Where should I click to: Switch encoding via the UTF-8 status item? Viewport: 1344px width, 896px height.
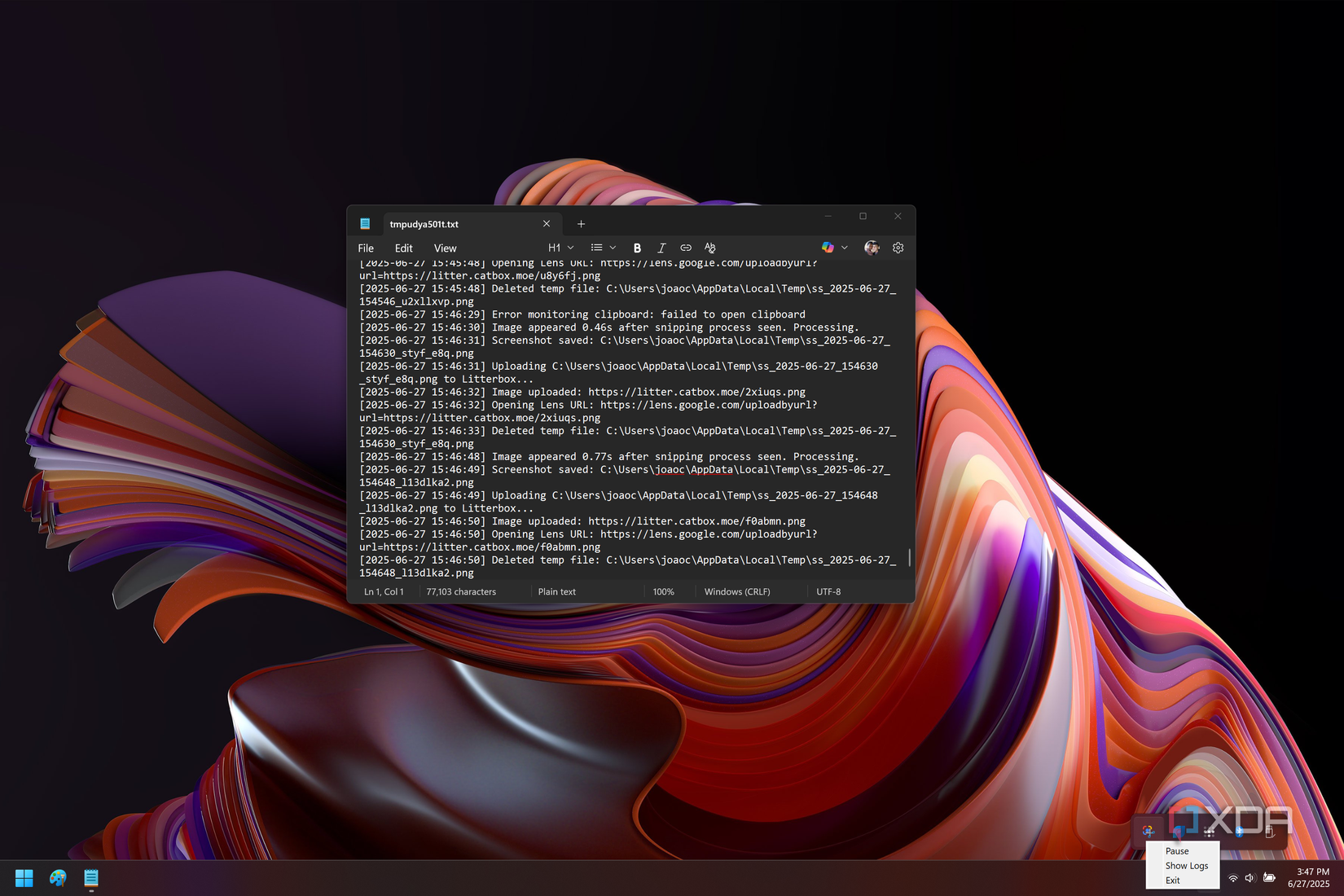(x=828, y=591)
